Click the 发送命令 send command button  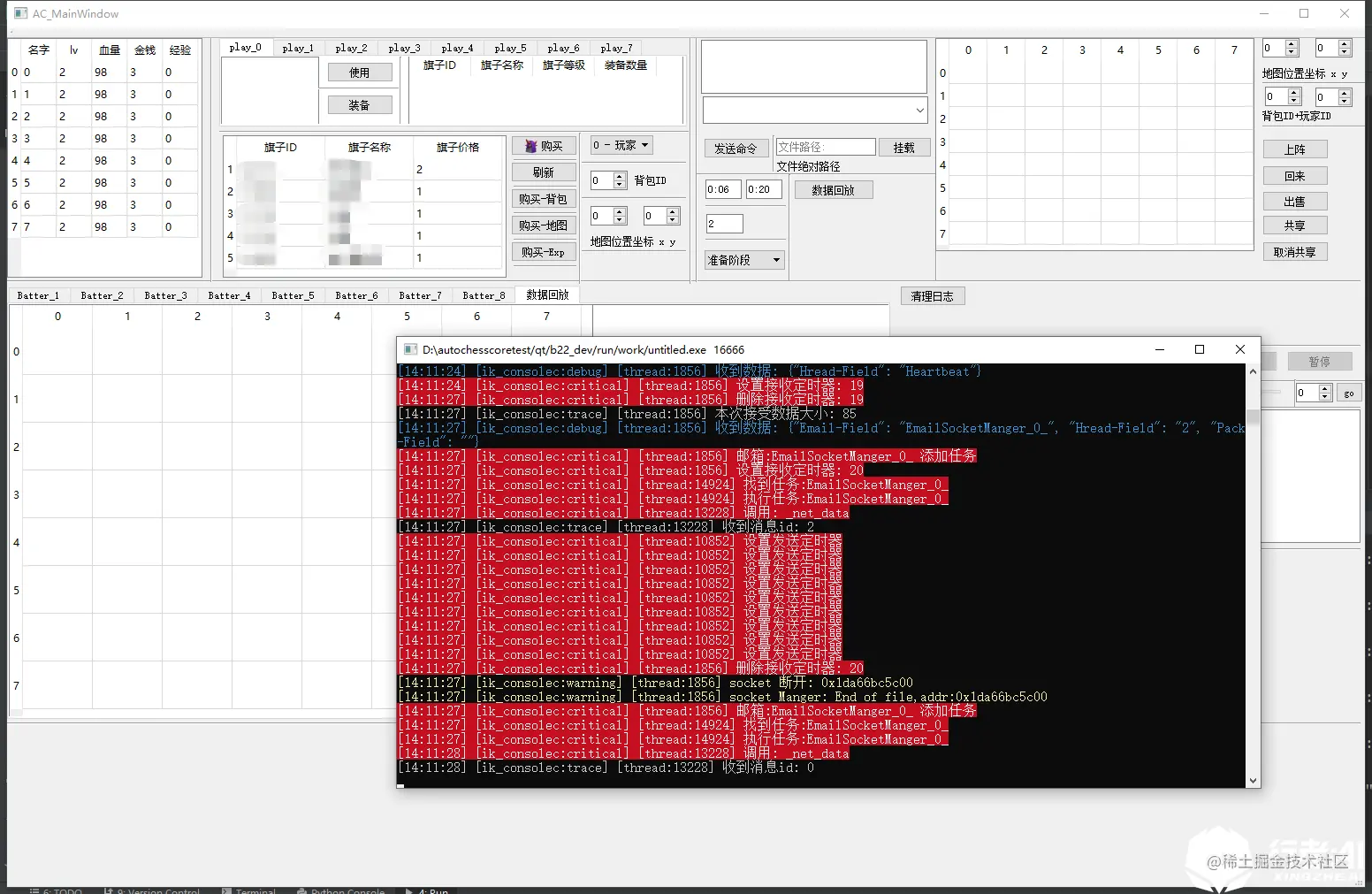[x=736, y=148]
